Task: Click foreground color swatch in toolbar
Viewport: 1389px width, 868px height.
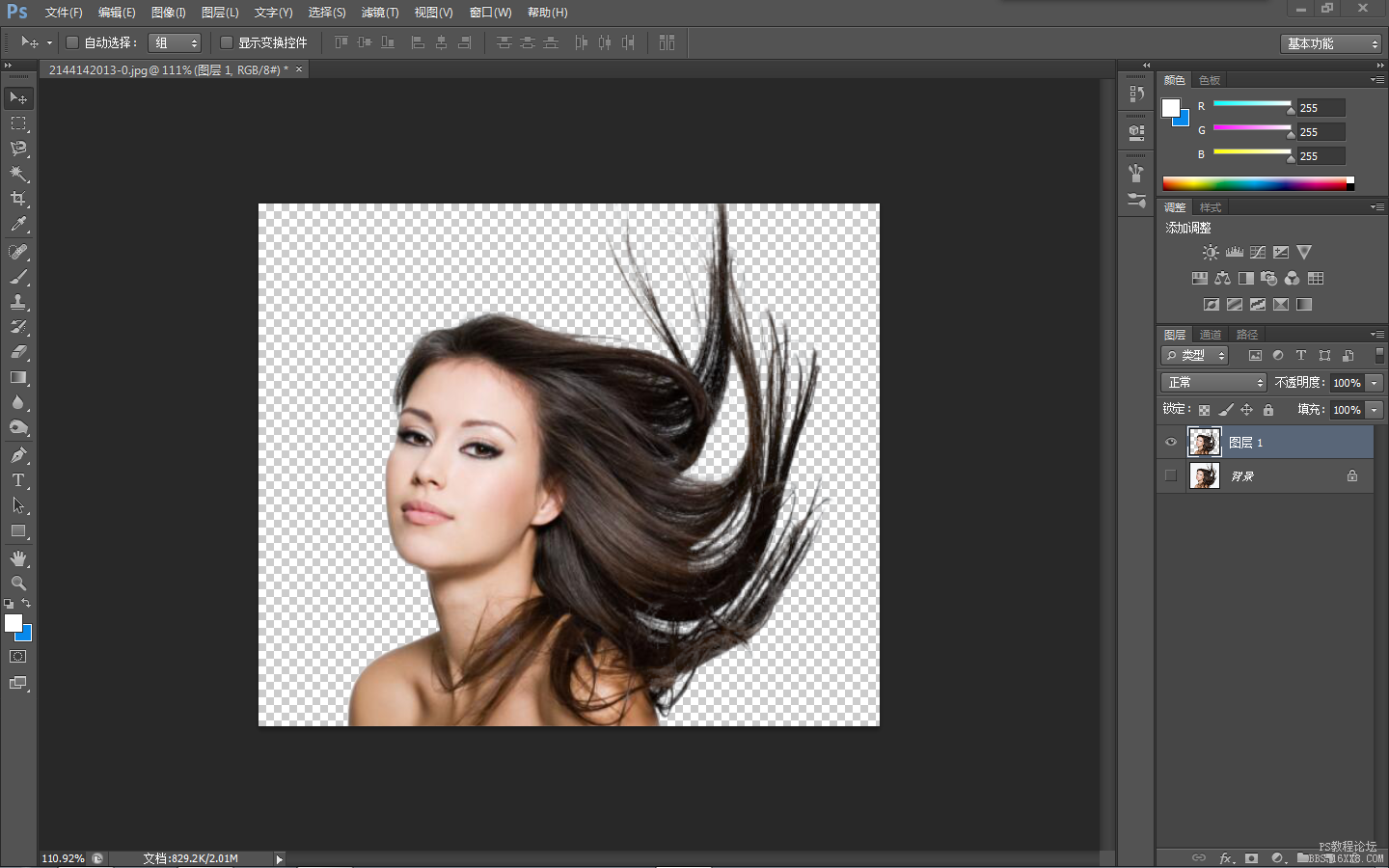Action: (13, 623)
